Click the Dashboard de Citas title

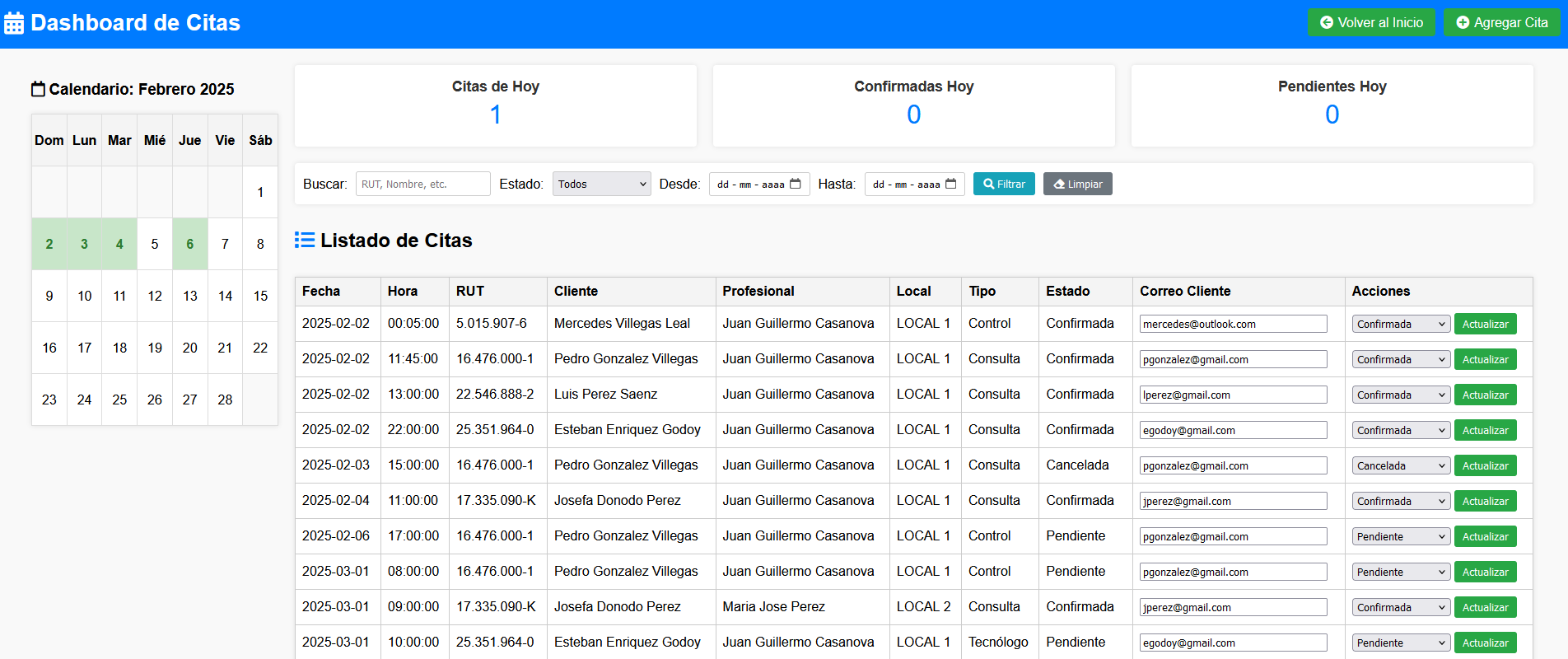coord(135,22)
